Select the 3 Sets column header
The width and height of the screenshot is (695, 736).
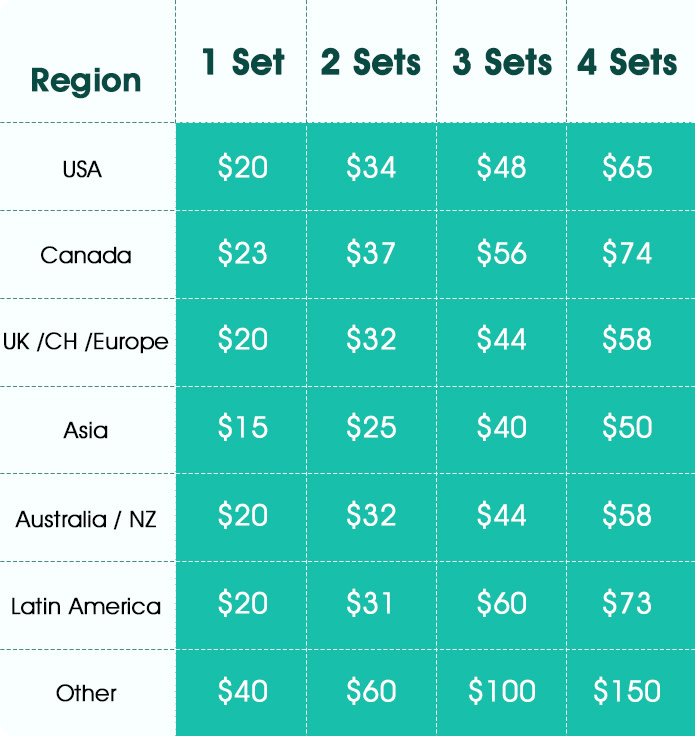click(x=502, y=62)
